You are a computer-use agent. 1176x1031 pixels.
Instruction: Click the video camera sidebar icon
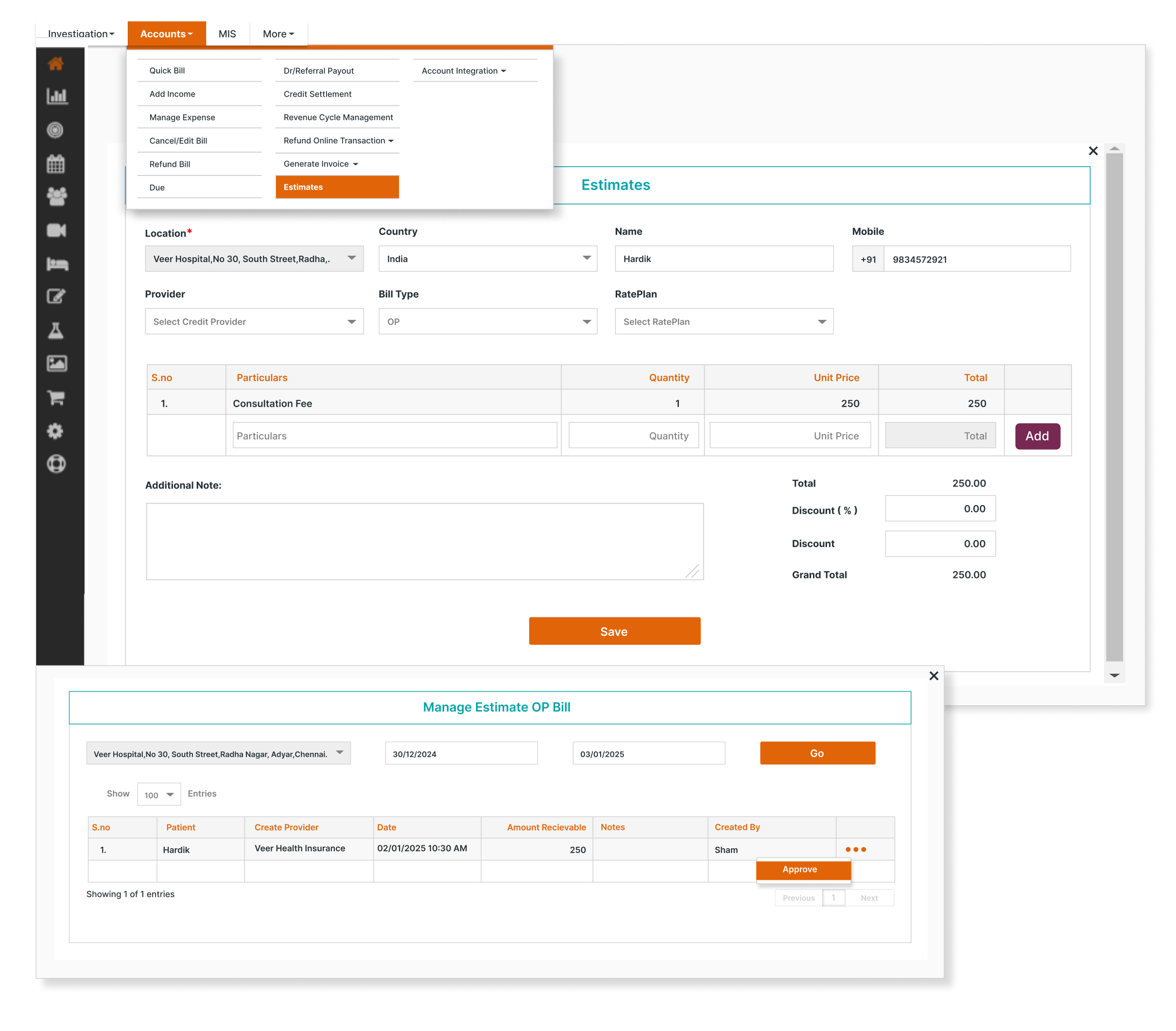(x=56, y=230)
